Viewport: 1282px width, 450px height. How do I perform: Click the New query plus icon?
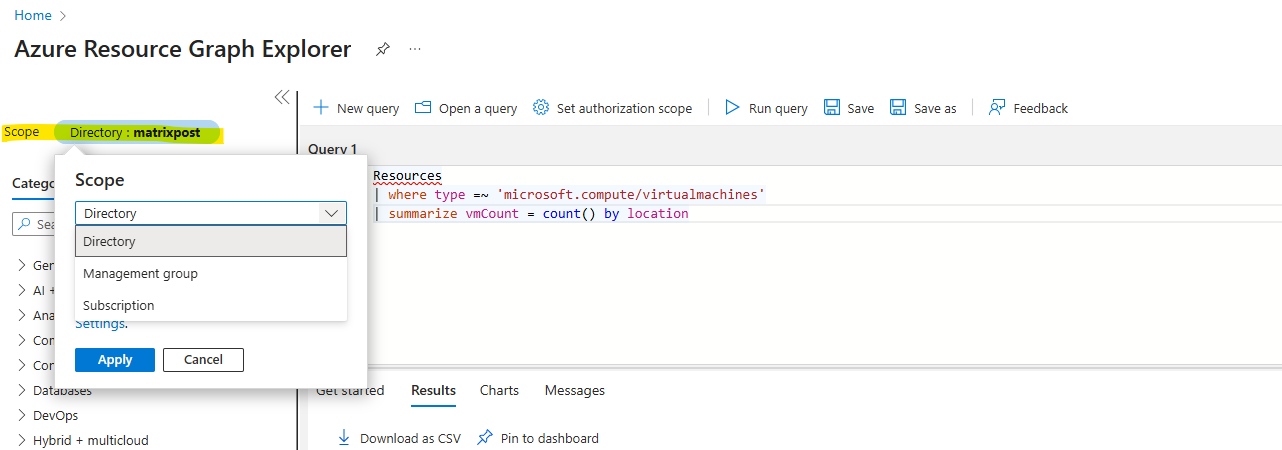[x=321, y=107]
